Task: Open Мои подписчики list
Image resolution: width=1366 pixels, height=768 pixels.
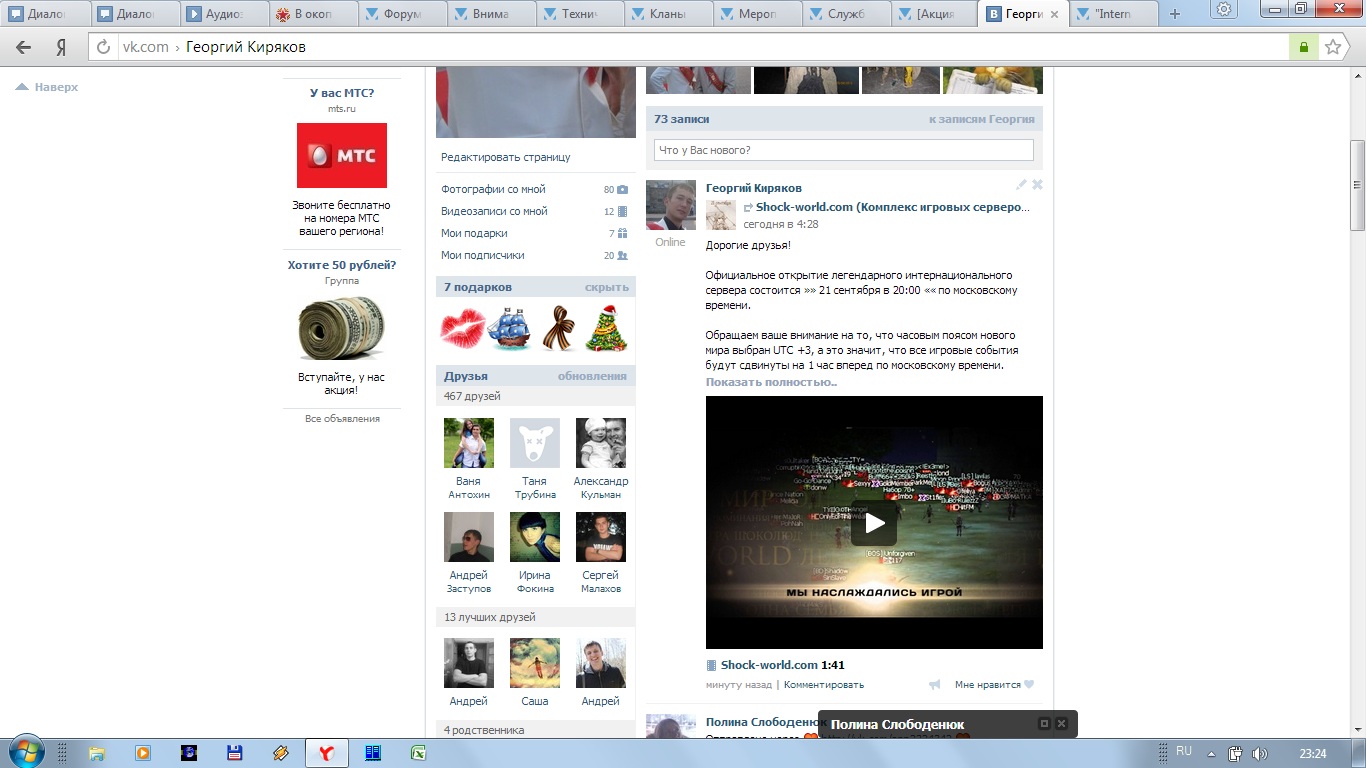Action: coord(483,255)
